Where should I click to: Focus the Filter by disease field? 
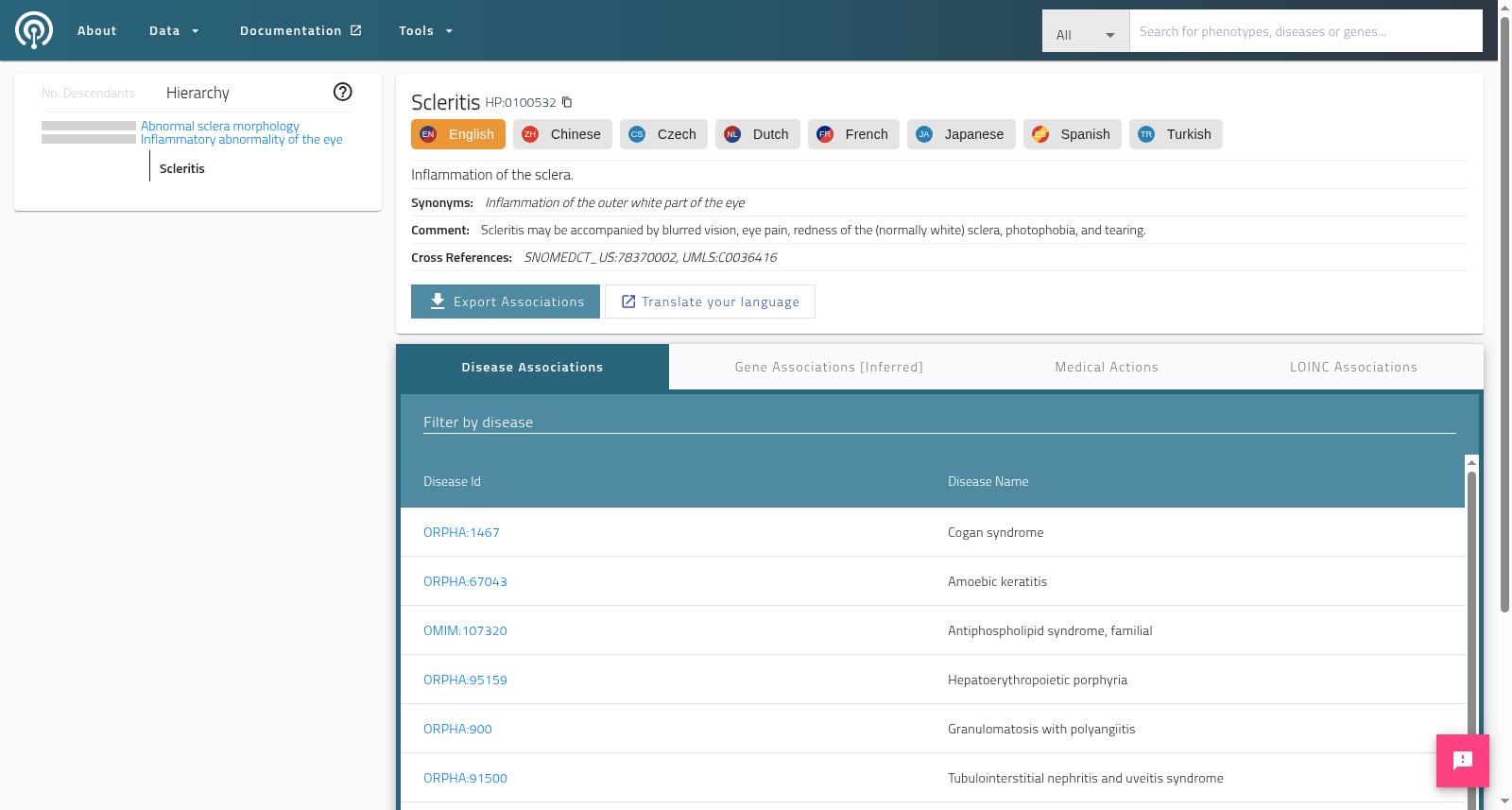click(x=939, y=422)
